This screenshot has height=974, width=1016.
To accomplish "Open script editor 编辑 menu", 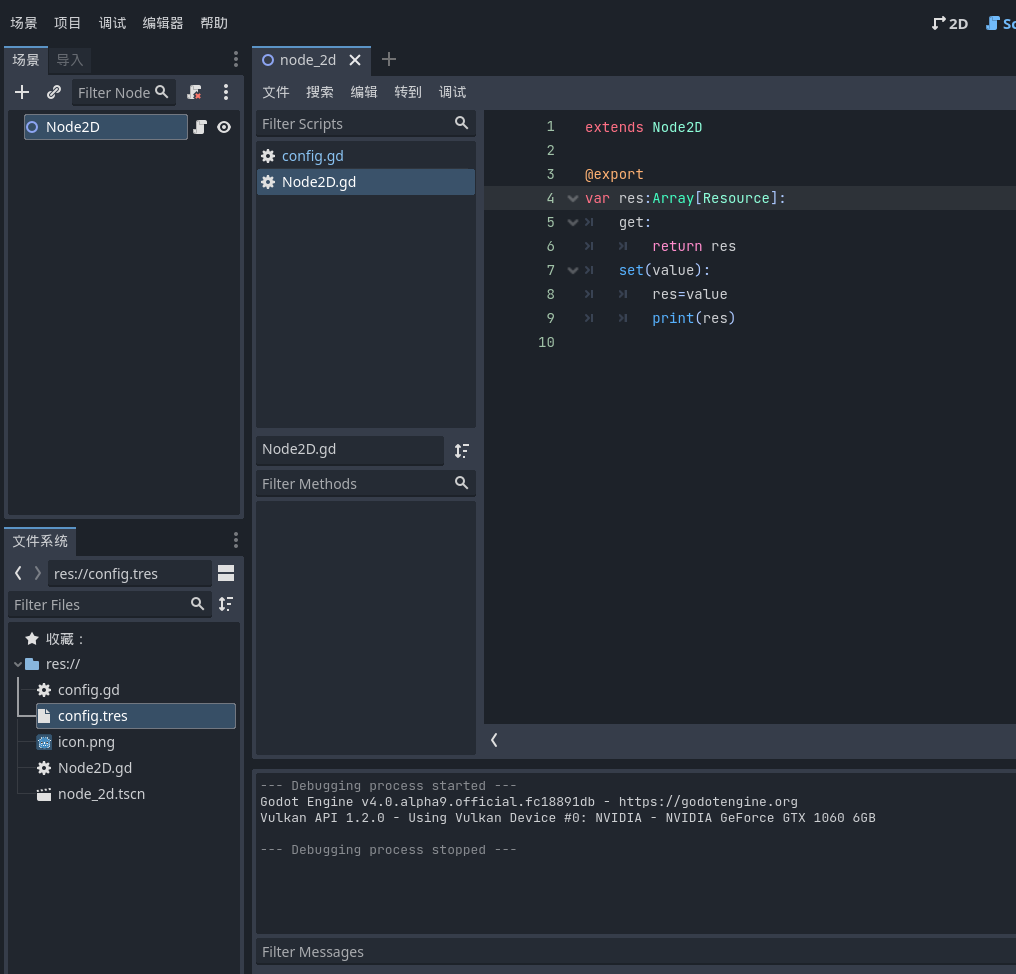I will 364,92.
